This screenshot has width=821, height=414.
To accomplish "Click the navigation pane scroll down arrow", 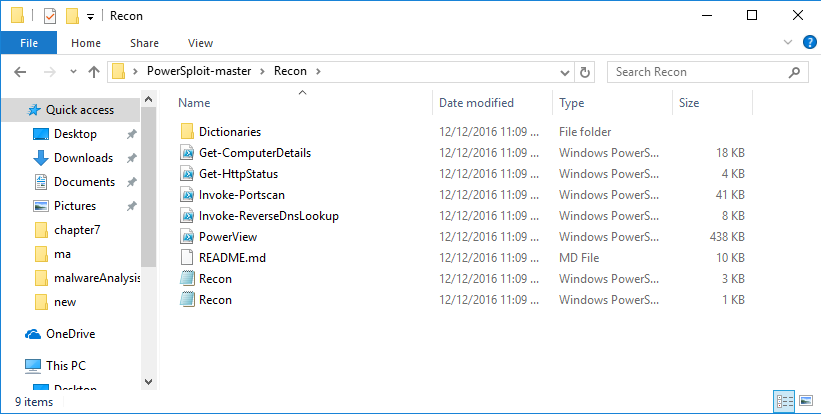I will (x=148, y=382).
